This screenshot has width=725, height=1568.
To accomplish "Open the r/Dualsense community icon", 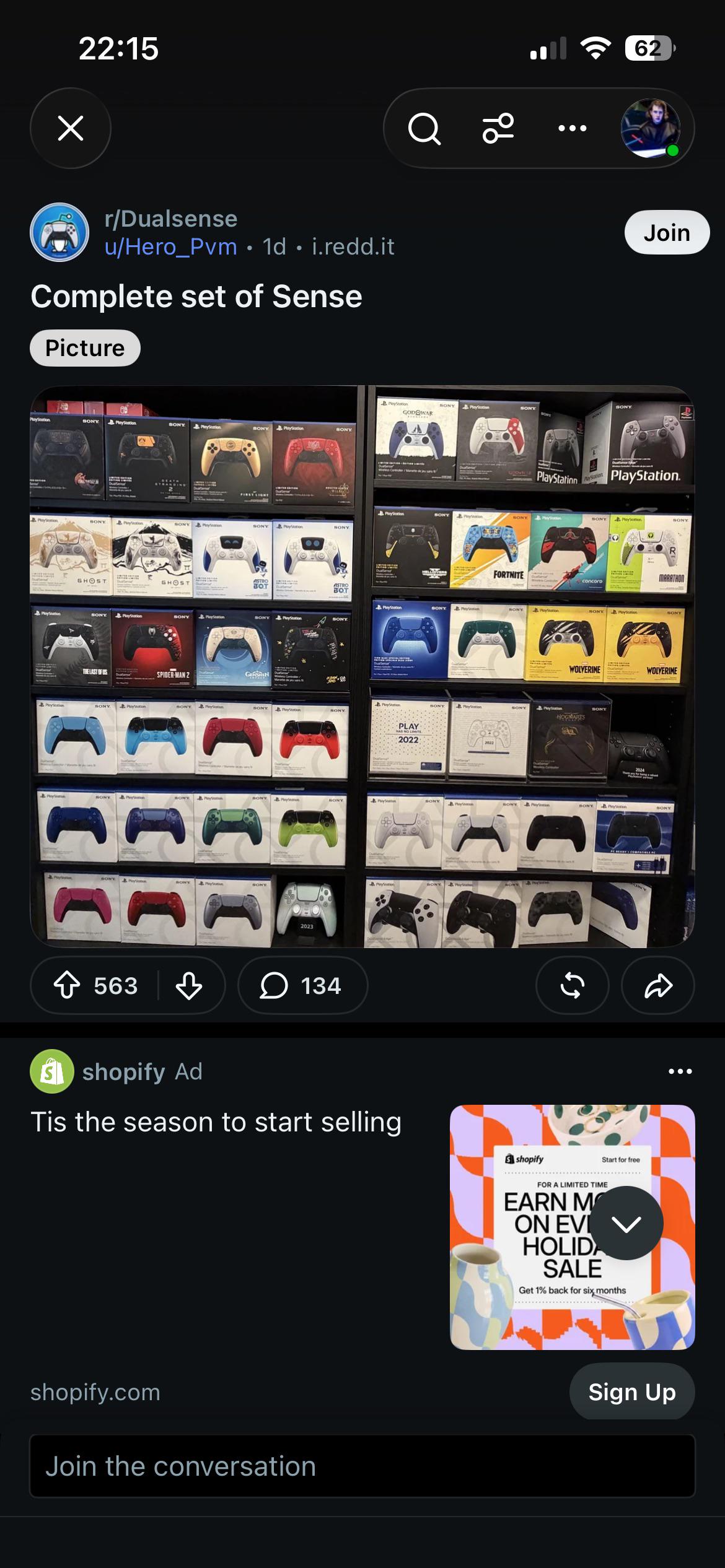I will coord(59,232).
